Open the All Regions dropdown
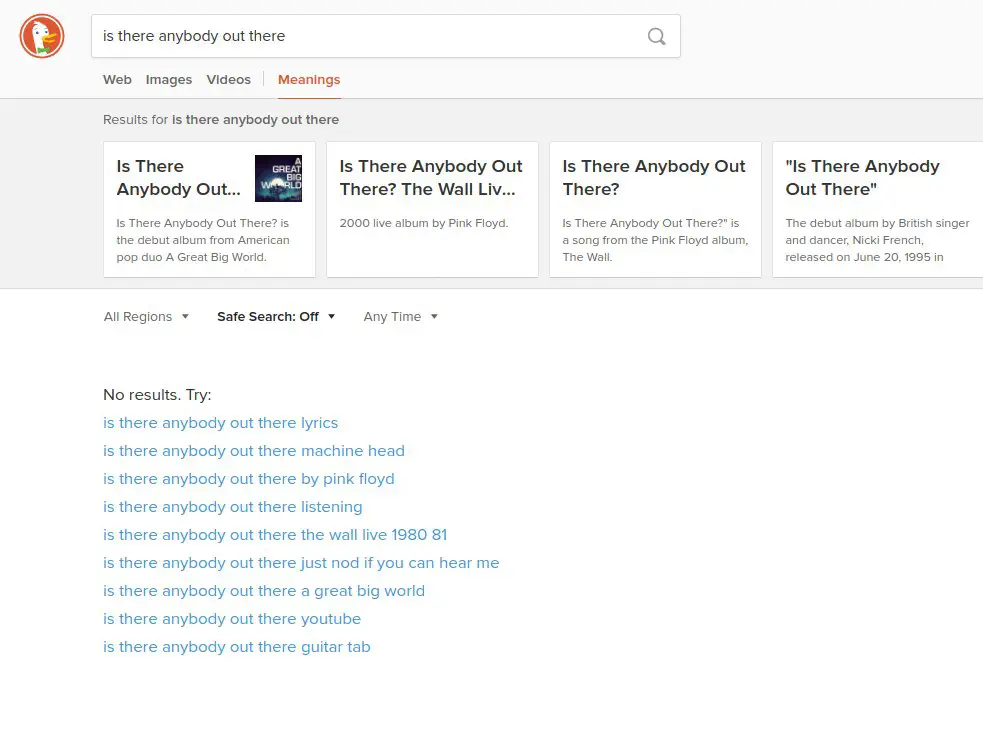983x756 pixels. tap(147, 317)
